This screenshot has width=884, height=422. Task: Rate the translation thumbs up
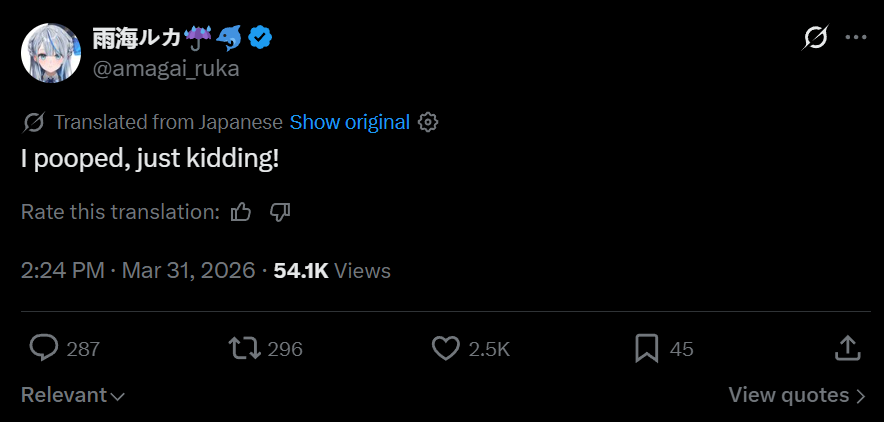point(241,212)
